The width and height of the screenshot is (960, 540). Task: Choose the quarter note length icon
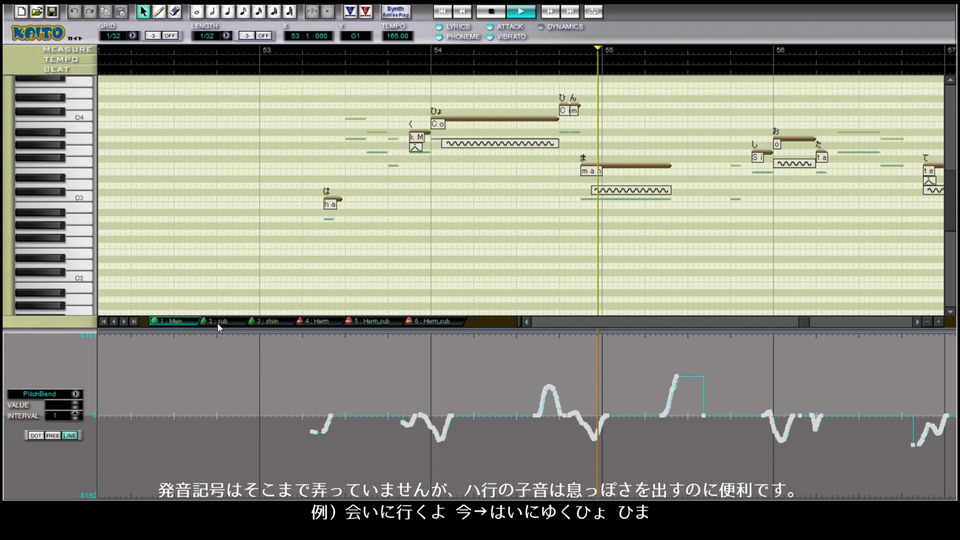tap(227, 12)
